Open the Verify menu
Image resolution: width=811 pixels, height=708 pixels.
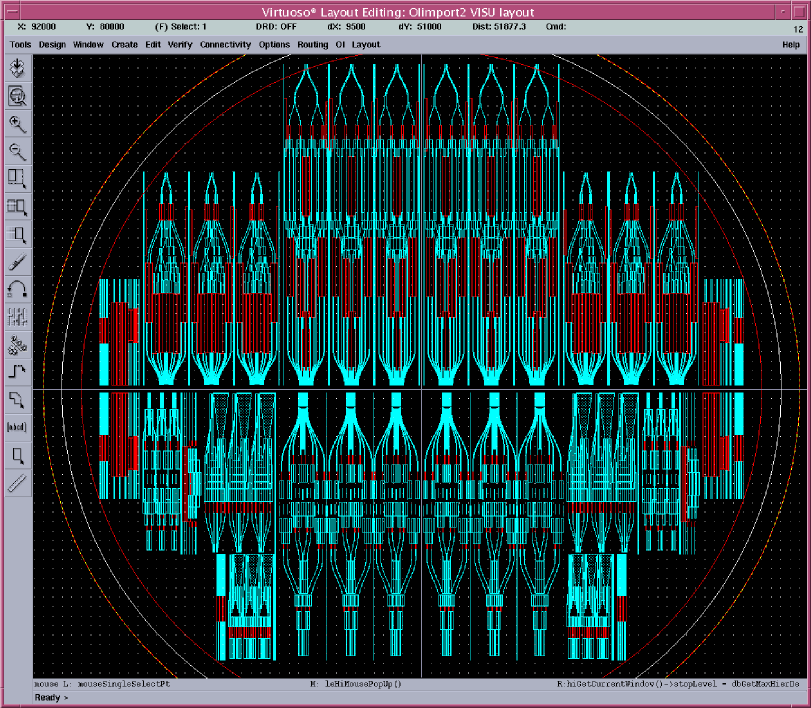click(180, 45)
